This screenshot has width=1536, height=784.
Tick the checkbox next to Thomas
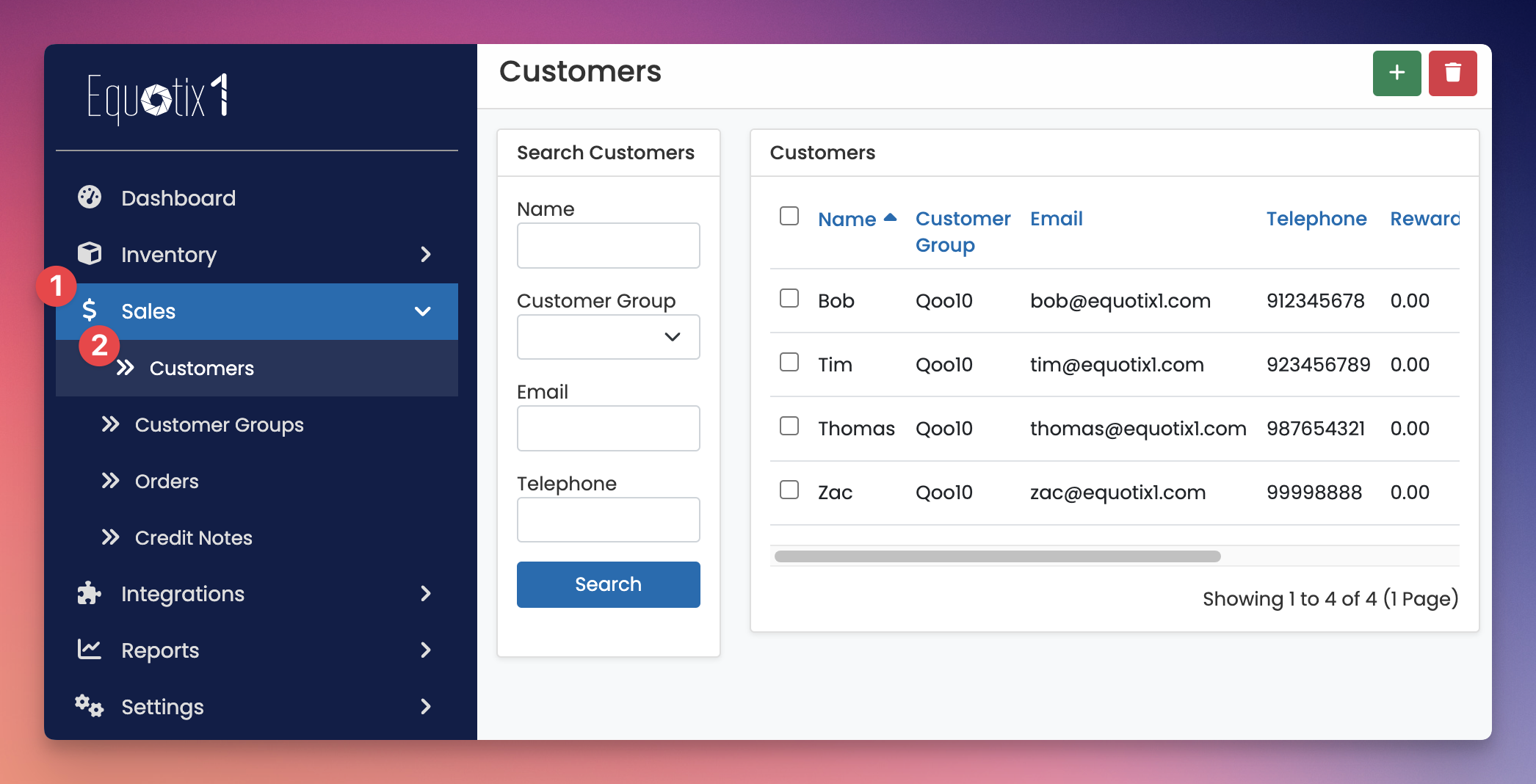tap(789, 426)
